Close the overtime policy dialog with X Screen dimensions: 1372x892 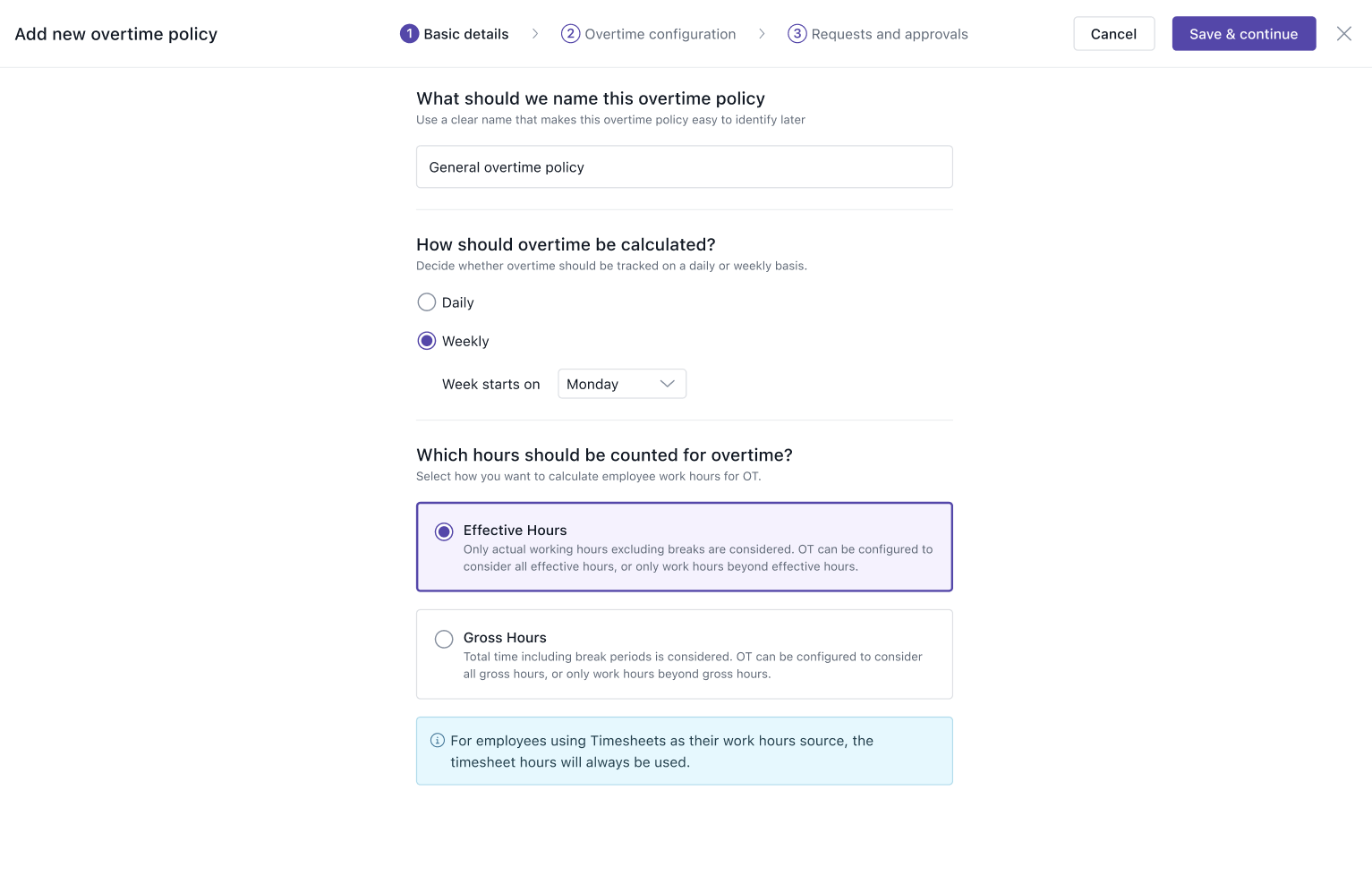pos(1343,34)
